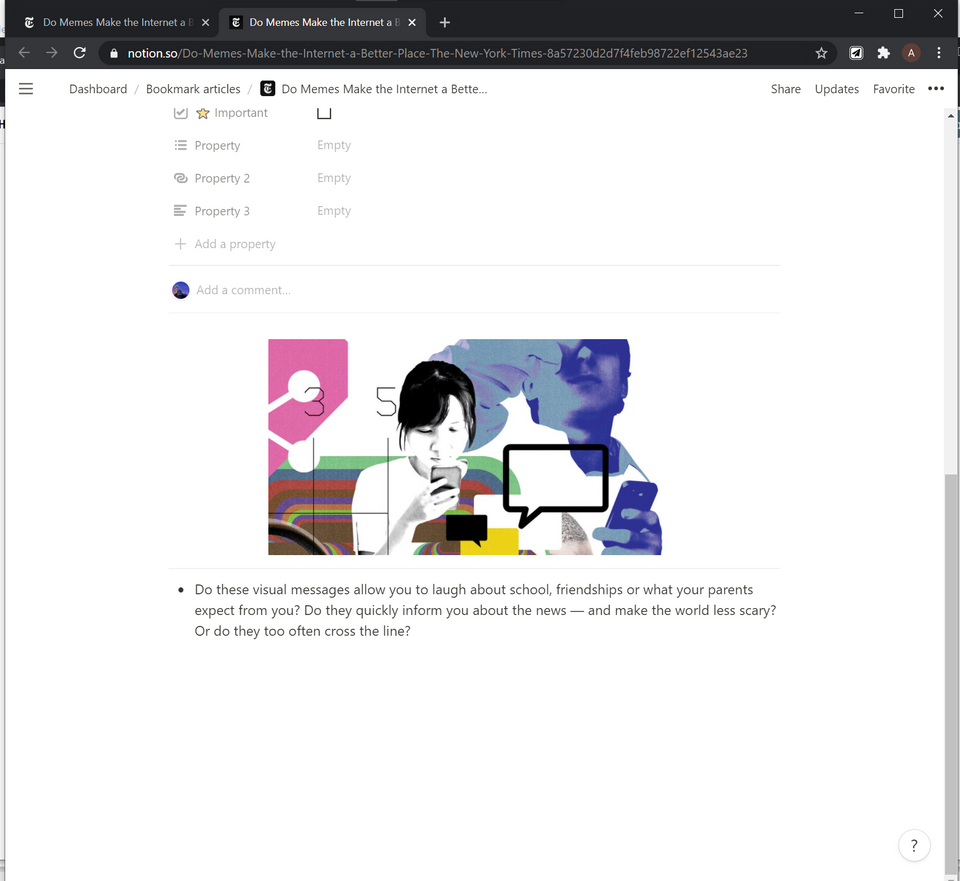Click the text icon beside Property 3

[x=181, y=211]
